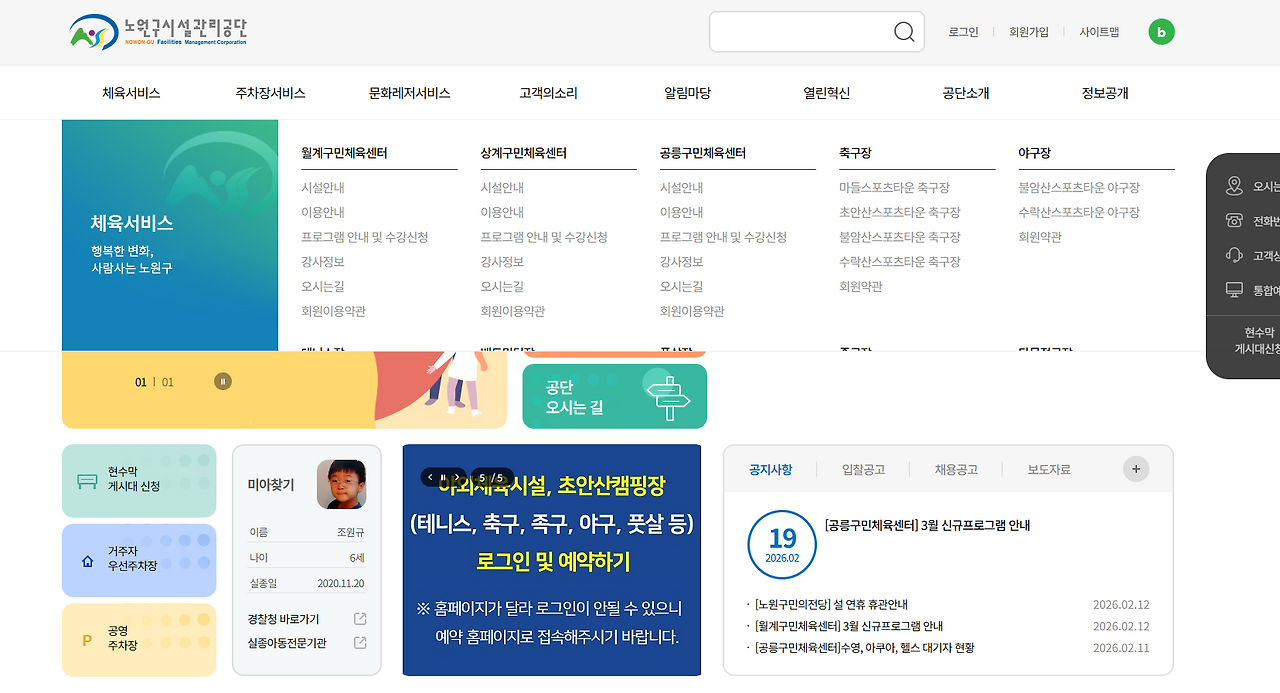Image resolution: width=1280 pixels, height=693 pixels.
Task: Click the missing child photo thumbnail
Action: click(341, 484)
